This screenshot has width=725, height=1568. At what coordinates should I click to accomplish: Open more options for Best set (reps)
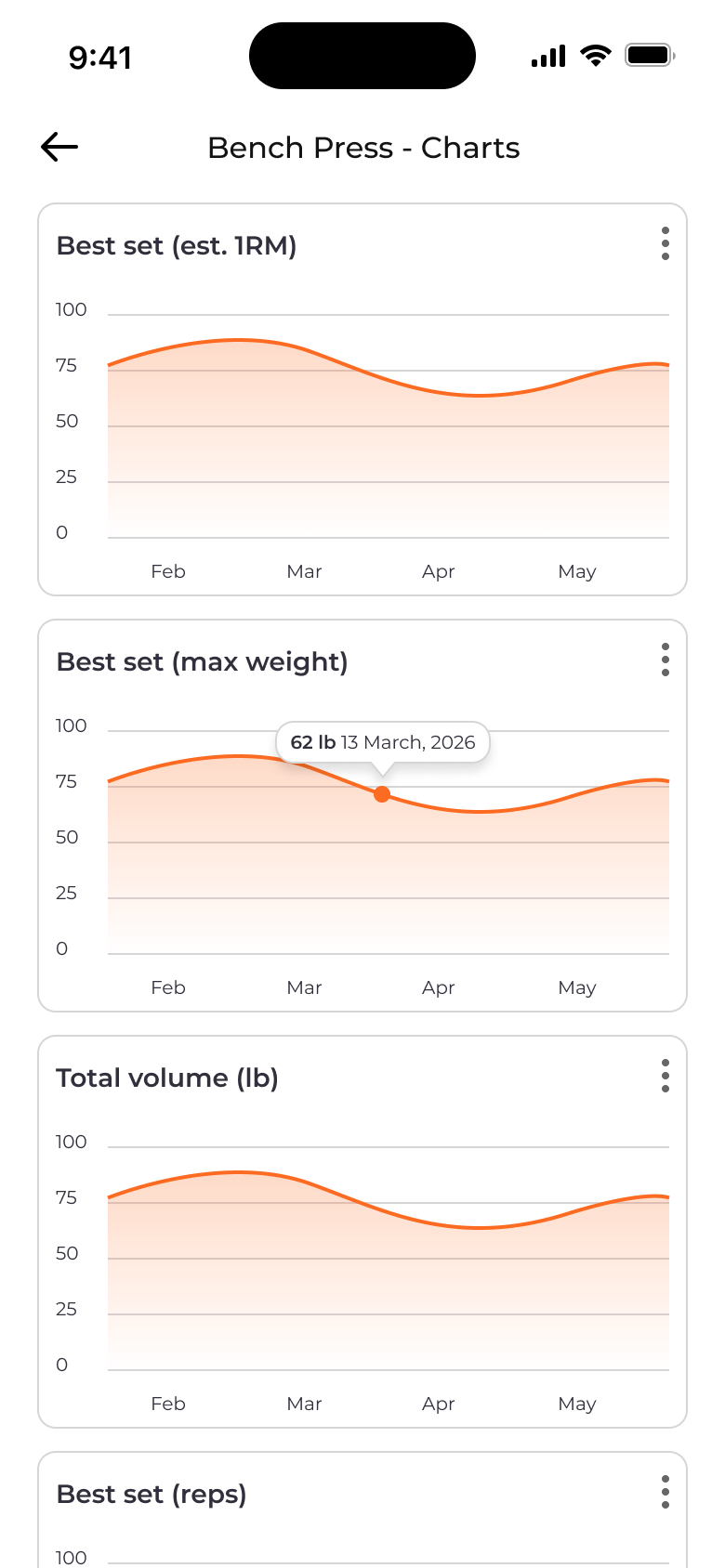(666, 1492)
